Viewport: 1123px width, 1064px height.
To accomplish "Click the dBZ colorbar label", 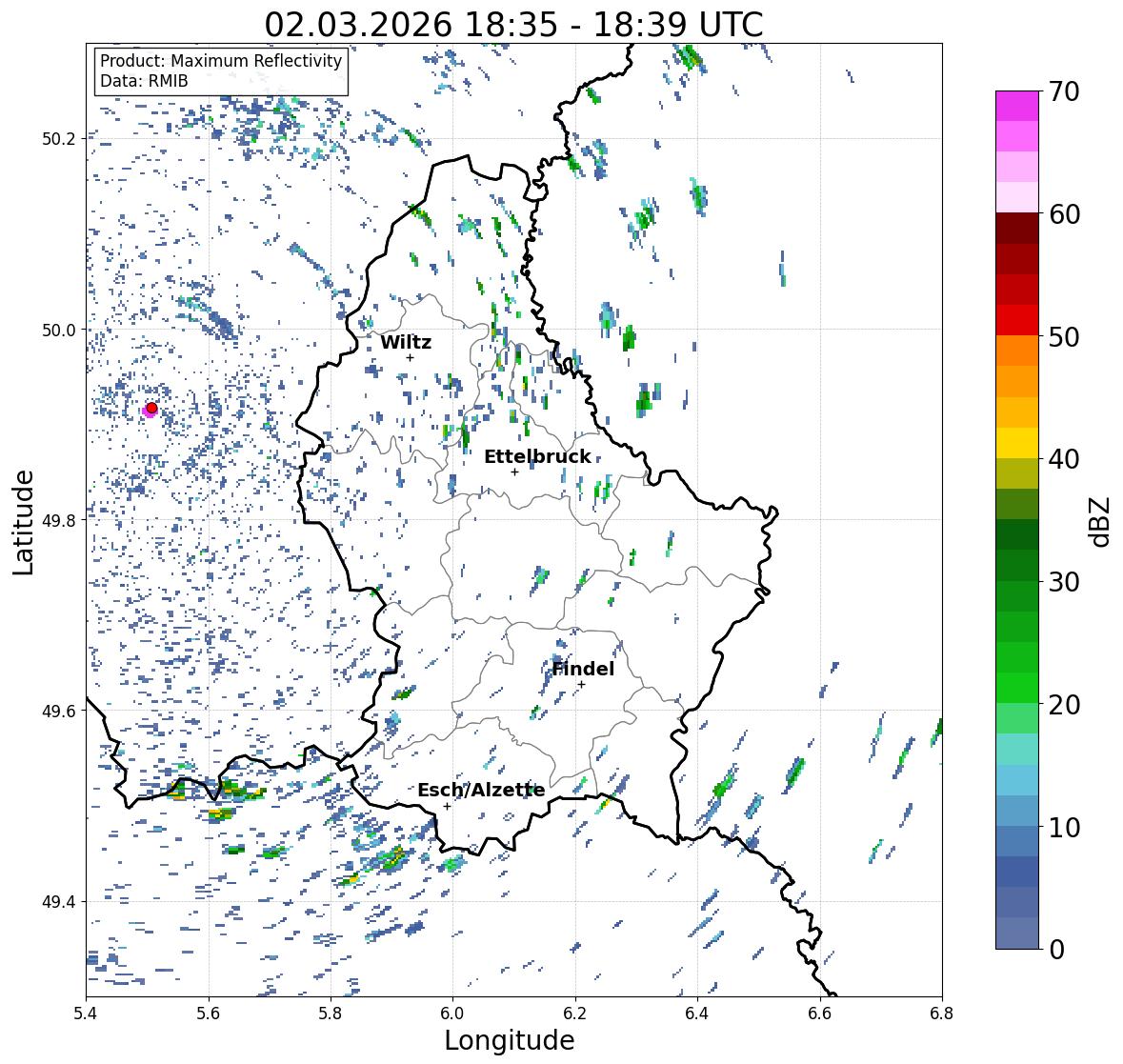I will pos(1101,522).
